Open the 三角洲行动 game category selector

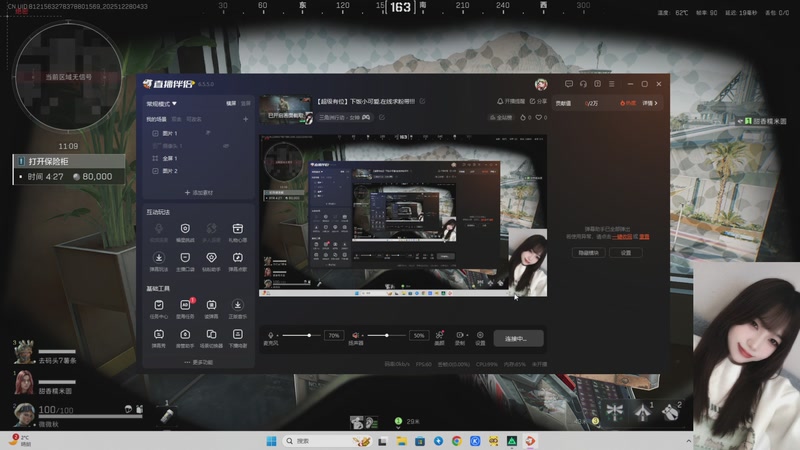coord(345,117)
